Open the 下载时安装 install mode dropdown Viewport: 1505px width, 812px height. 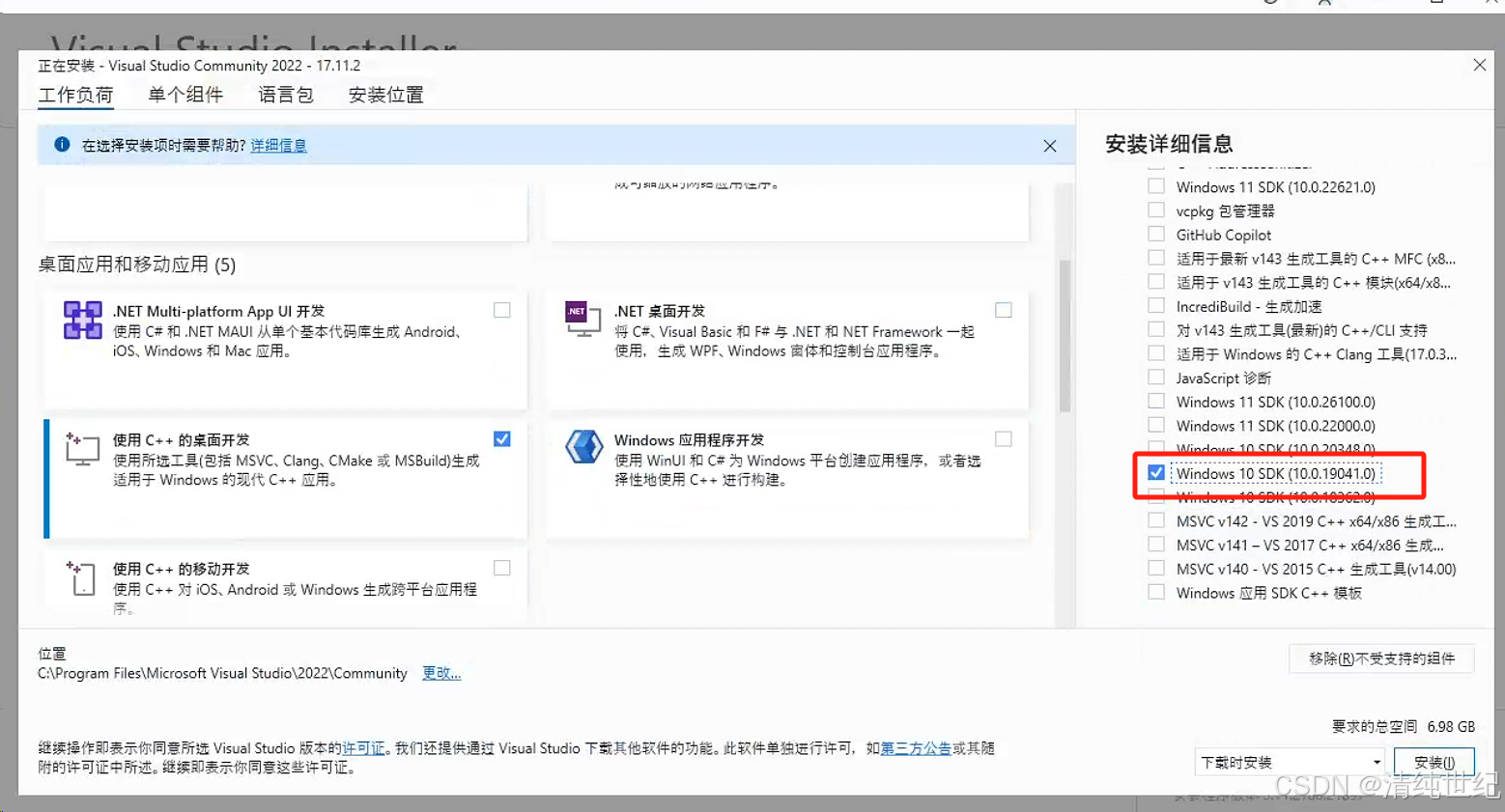(x=1289, y=762)
